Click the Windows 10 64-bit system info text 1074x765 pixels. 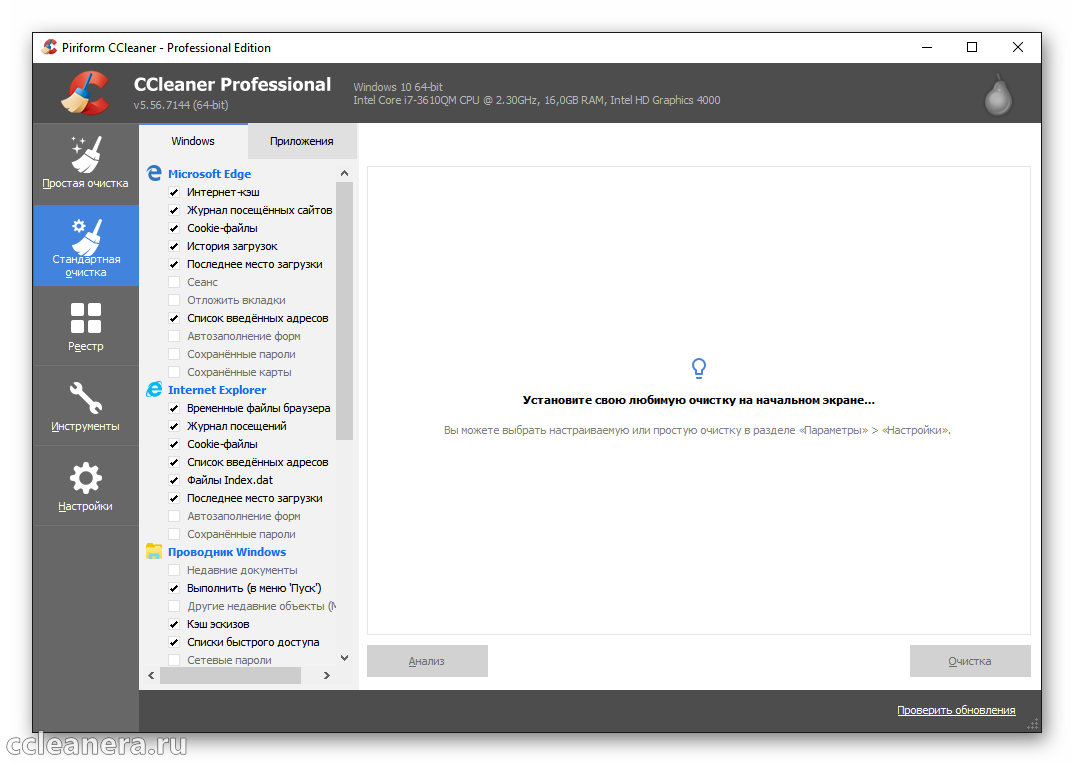pyautogui.click(x=398, y=87)
